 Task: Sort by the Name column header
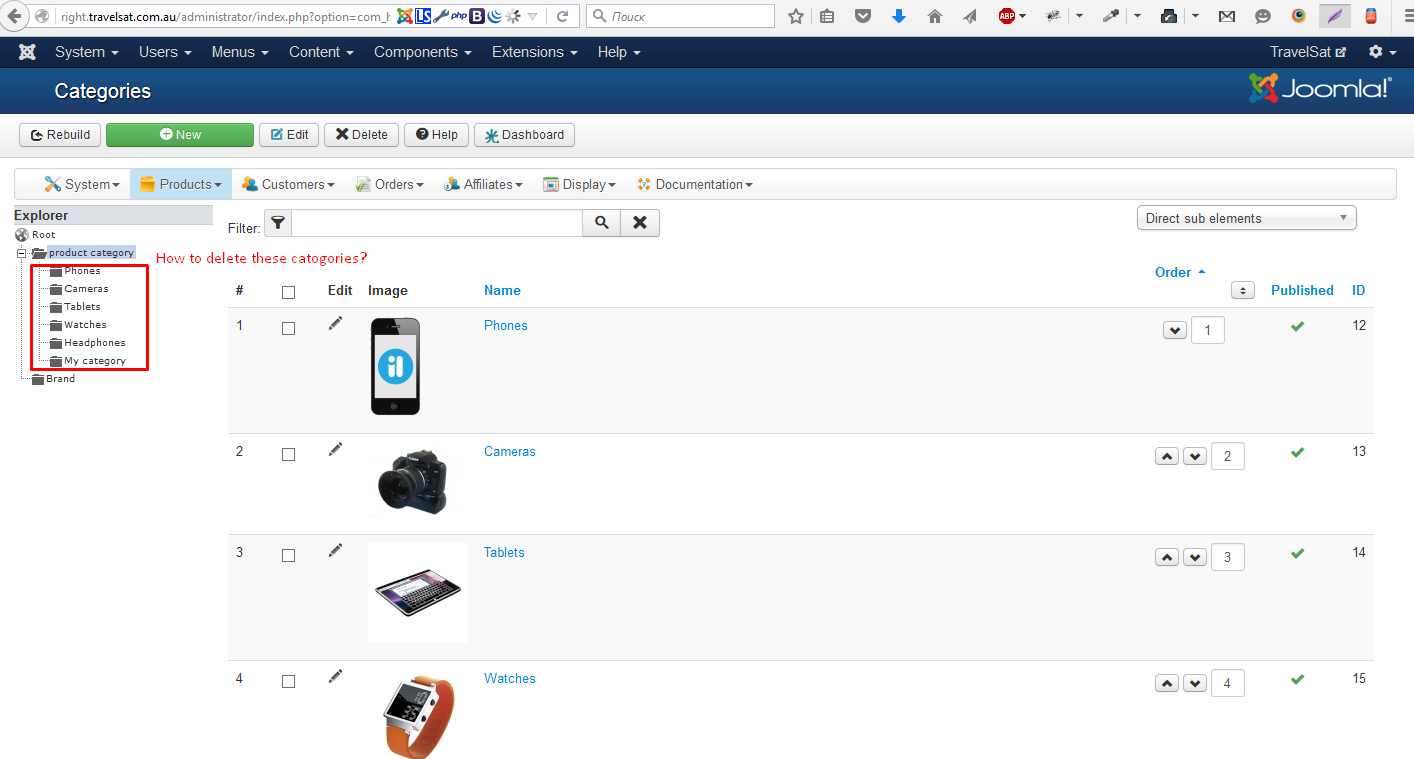pos(502,290)
